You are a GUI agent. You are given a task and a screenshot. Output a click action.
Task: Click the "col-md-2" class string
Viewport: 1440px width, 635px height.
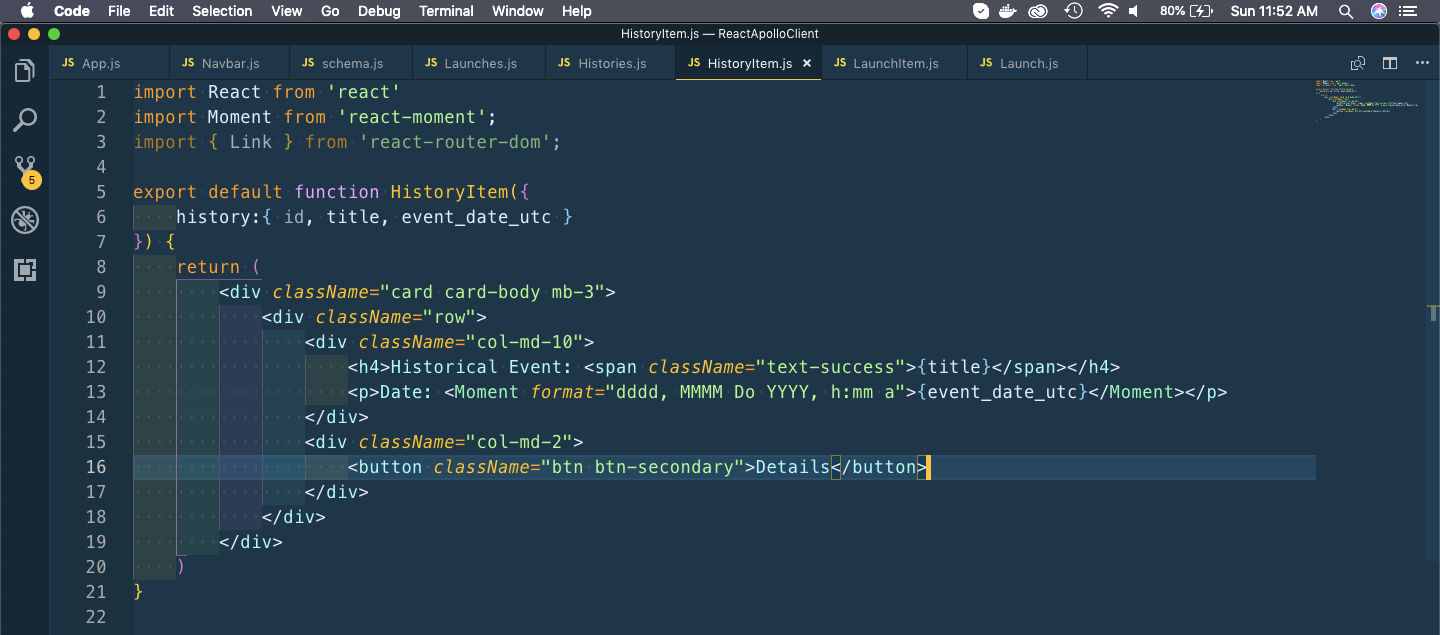coord(520,442)
